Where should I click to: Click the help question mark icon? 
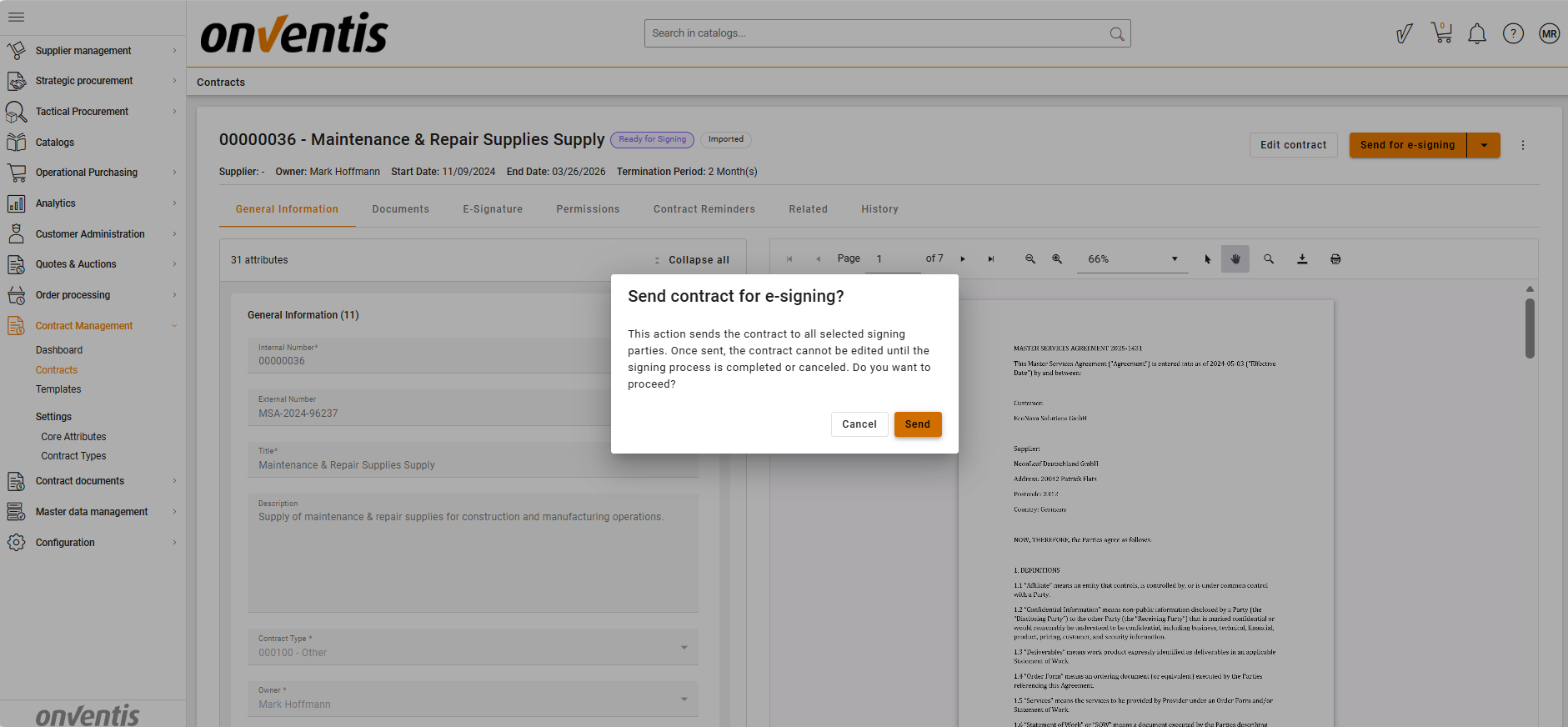click(x=1512, y=33)
